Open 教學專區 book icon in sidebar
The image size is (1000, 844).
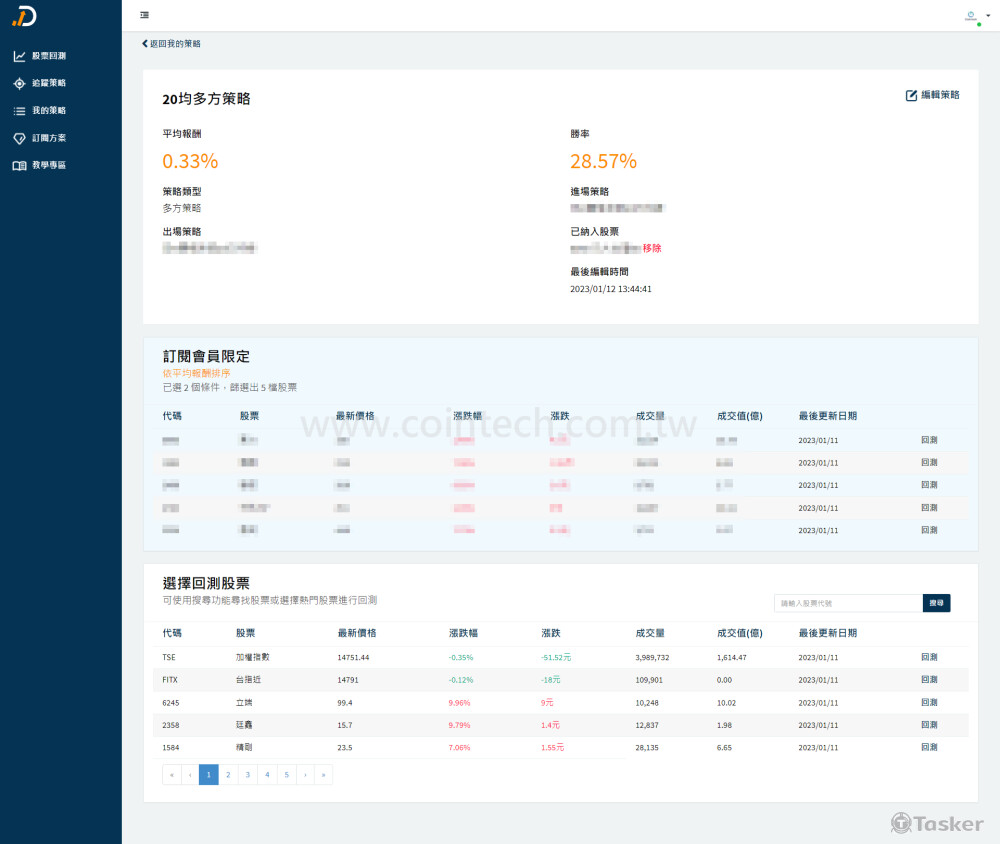click(20, 166)
